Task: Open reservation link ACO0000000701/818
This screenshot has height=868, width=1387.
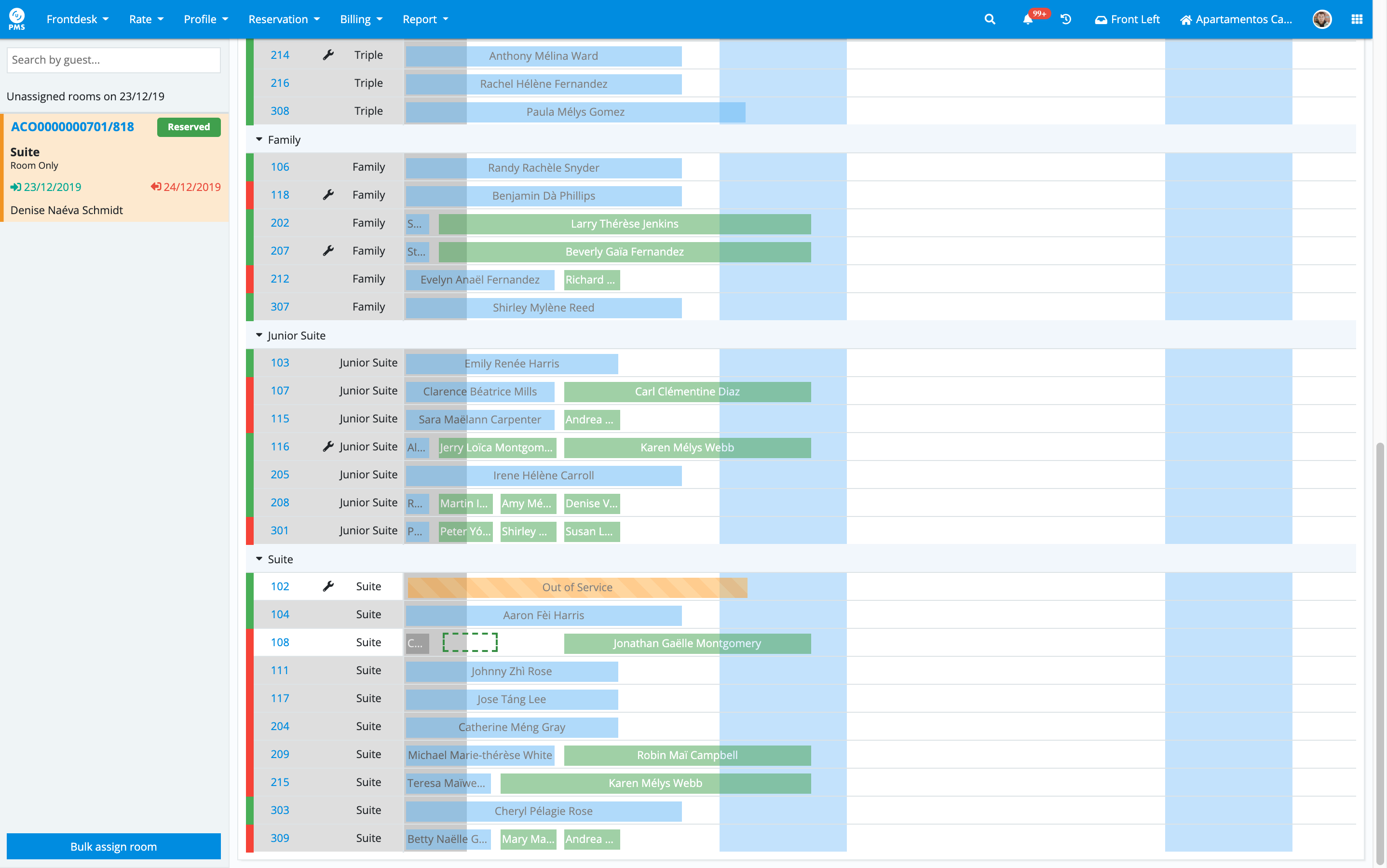Action: click(x=72, y=127)
